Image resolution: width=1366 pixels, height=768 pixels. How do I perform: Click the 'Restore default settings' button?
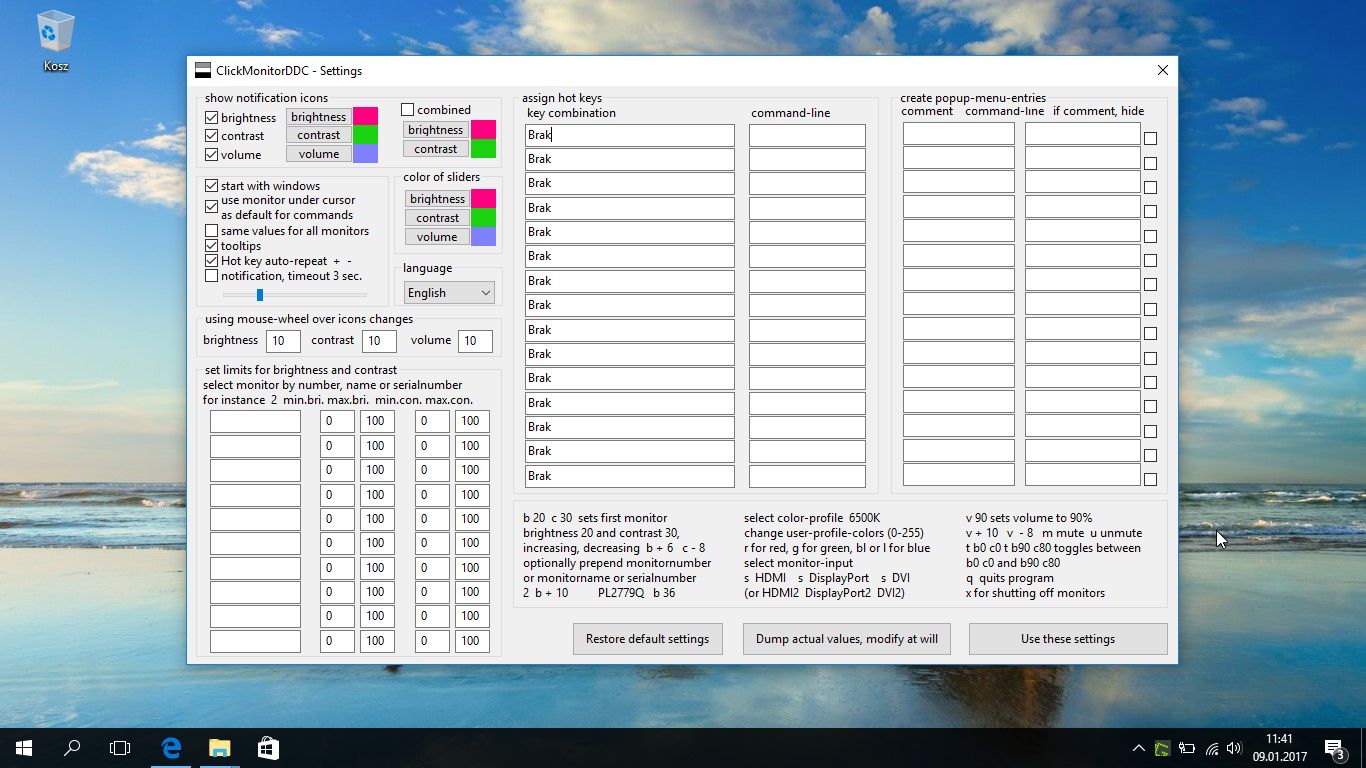point(647,639)
